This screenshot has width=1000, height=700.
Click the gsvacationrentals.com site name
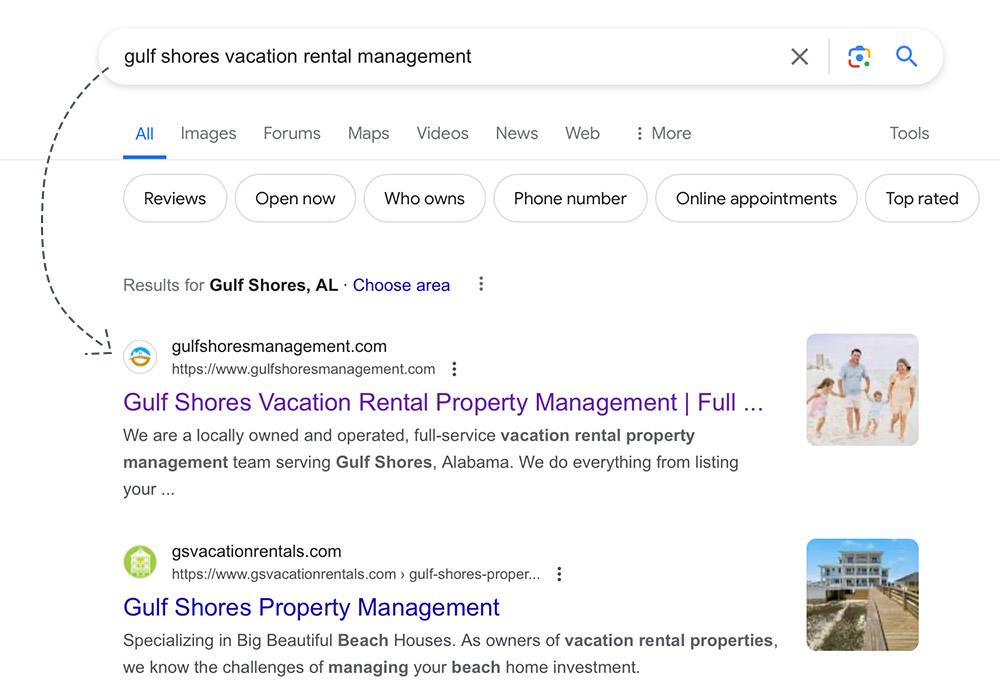point(256,551)
